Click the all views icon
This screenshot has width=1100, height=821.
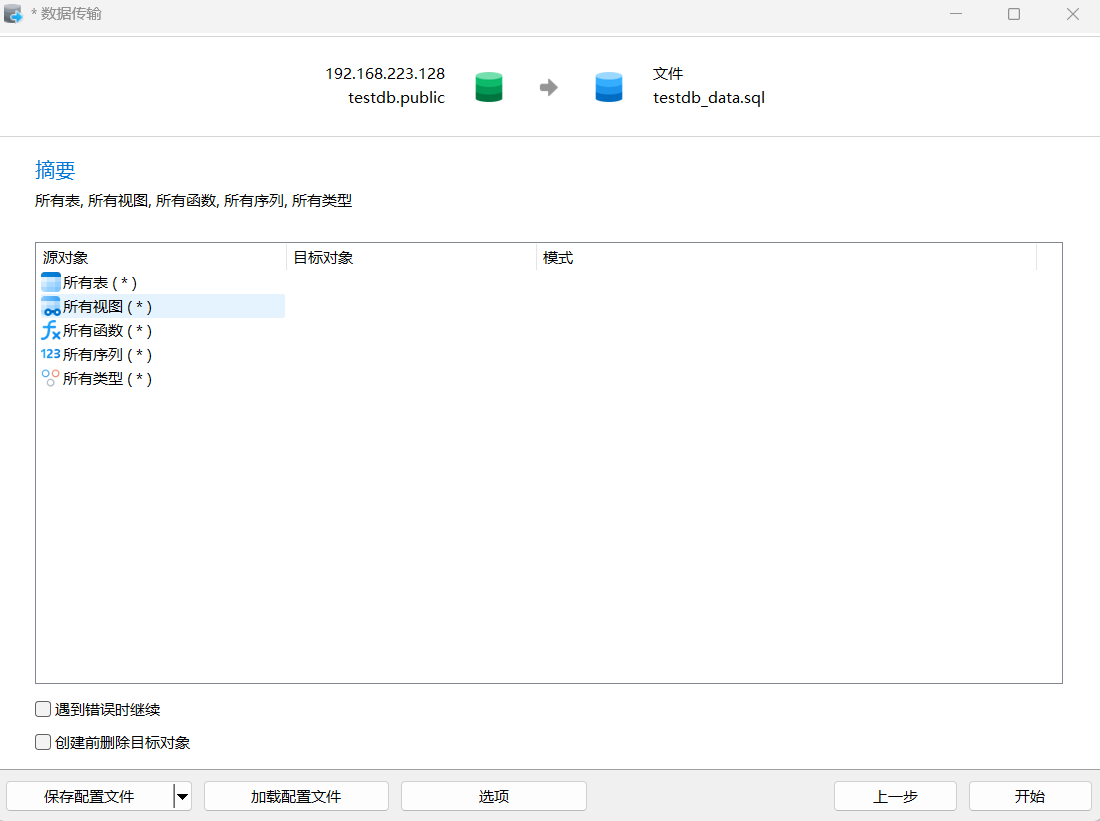tap(50, 306)
